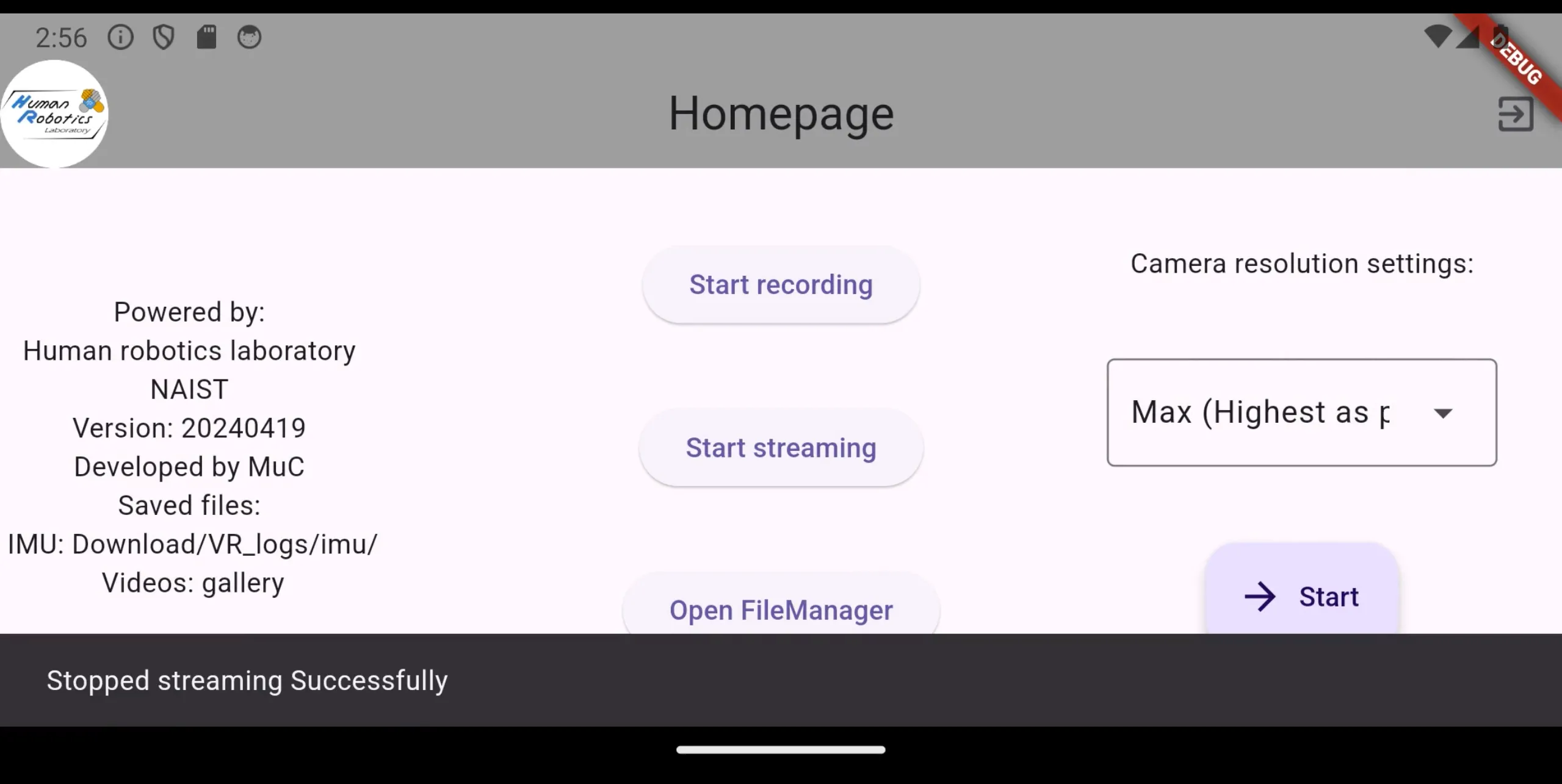Tap the Human Robotics Laboratory logo

pyautogui.click(x=54, y=113)
